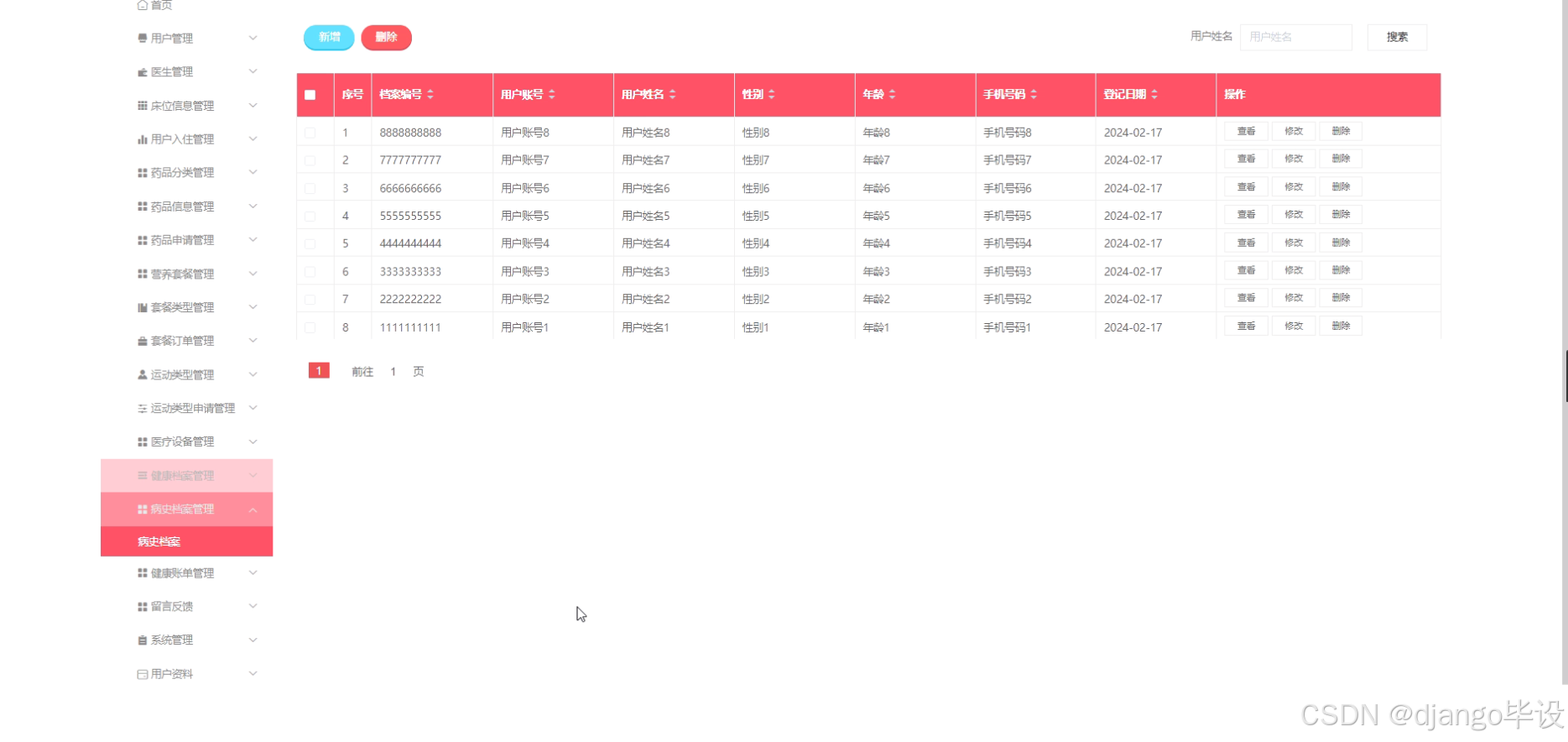Click 删除 for 用户姓名3 row
The height and width of the screenshot is (742, 1568).
[1341, 270]
